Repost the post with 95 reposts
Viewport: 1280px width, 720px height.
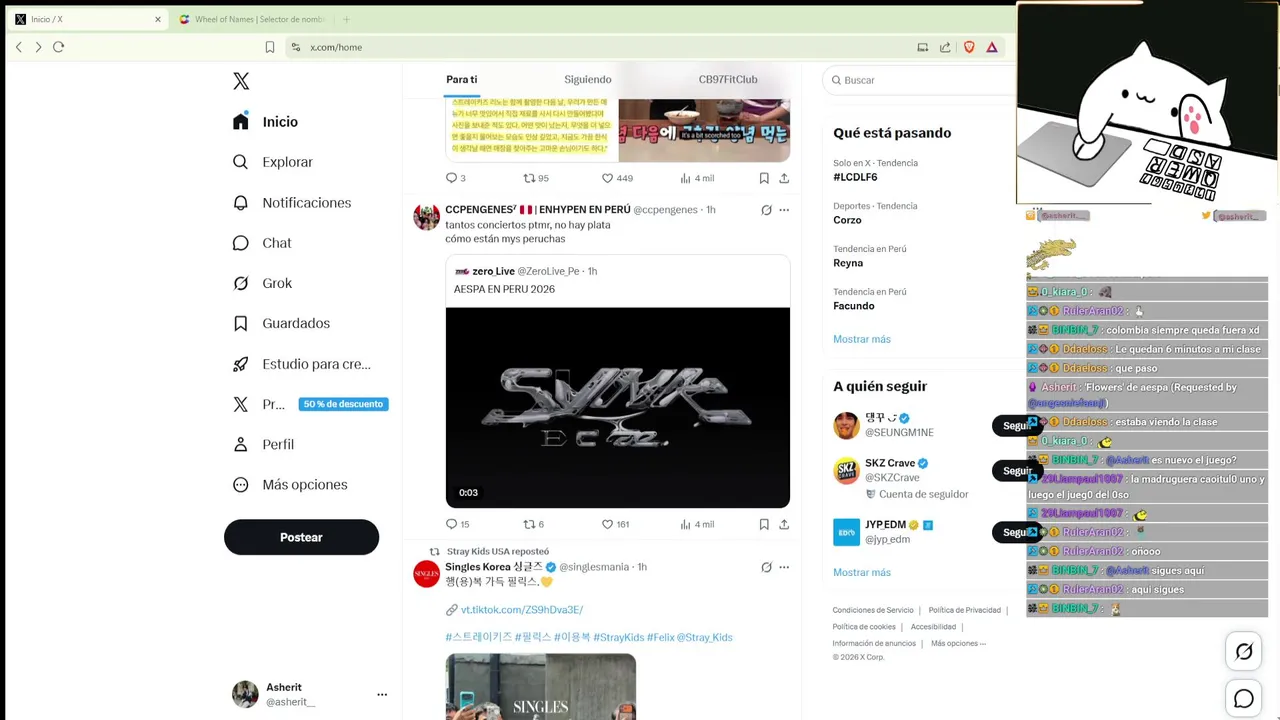point(536,178)
